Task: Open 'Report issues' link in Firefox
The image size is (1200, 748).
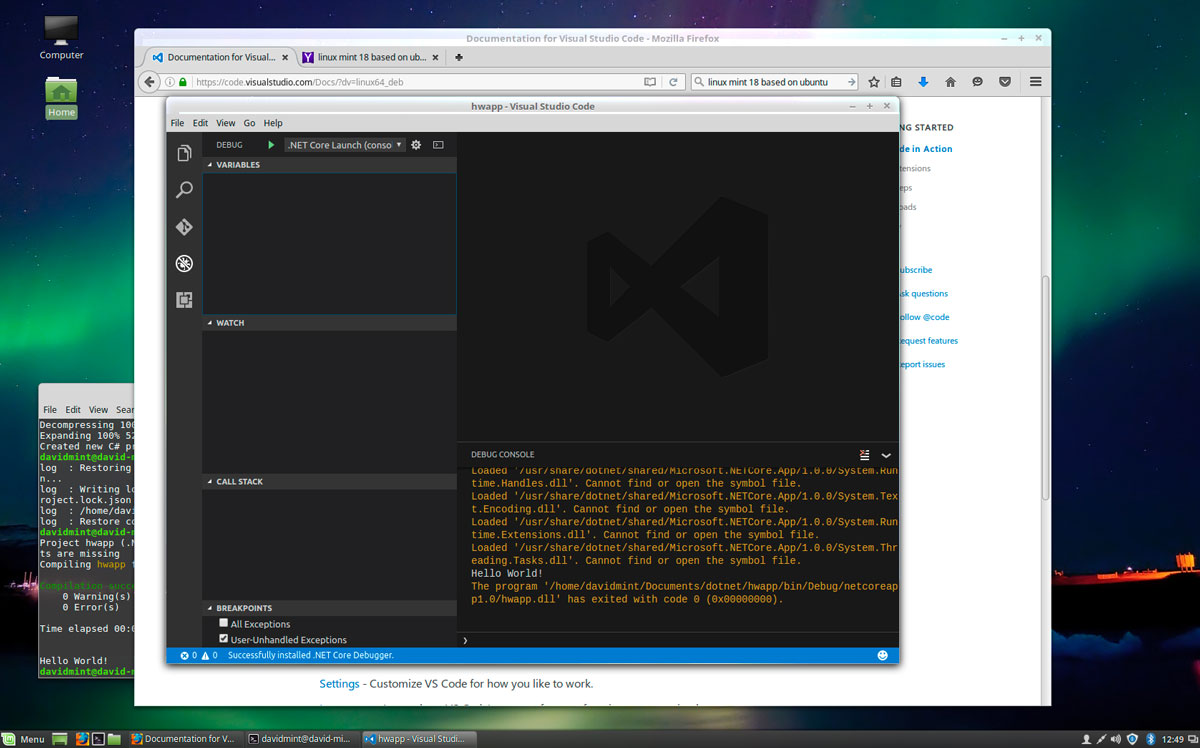Action: 923,365
